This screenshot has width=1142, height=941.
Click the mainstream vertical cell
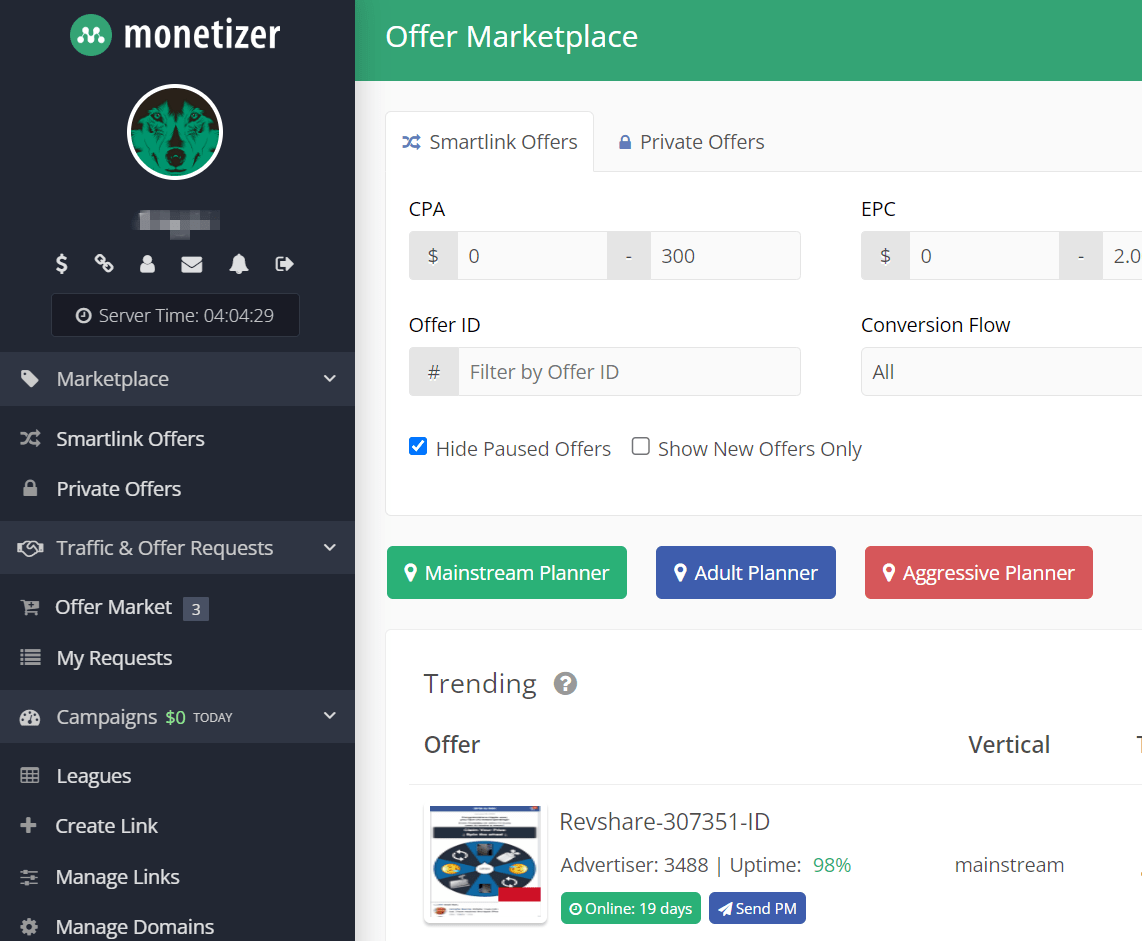(1009, 865)
